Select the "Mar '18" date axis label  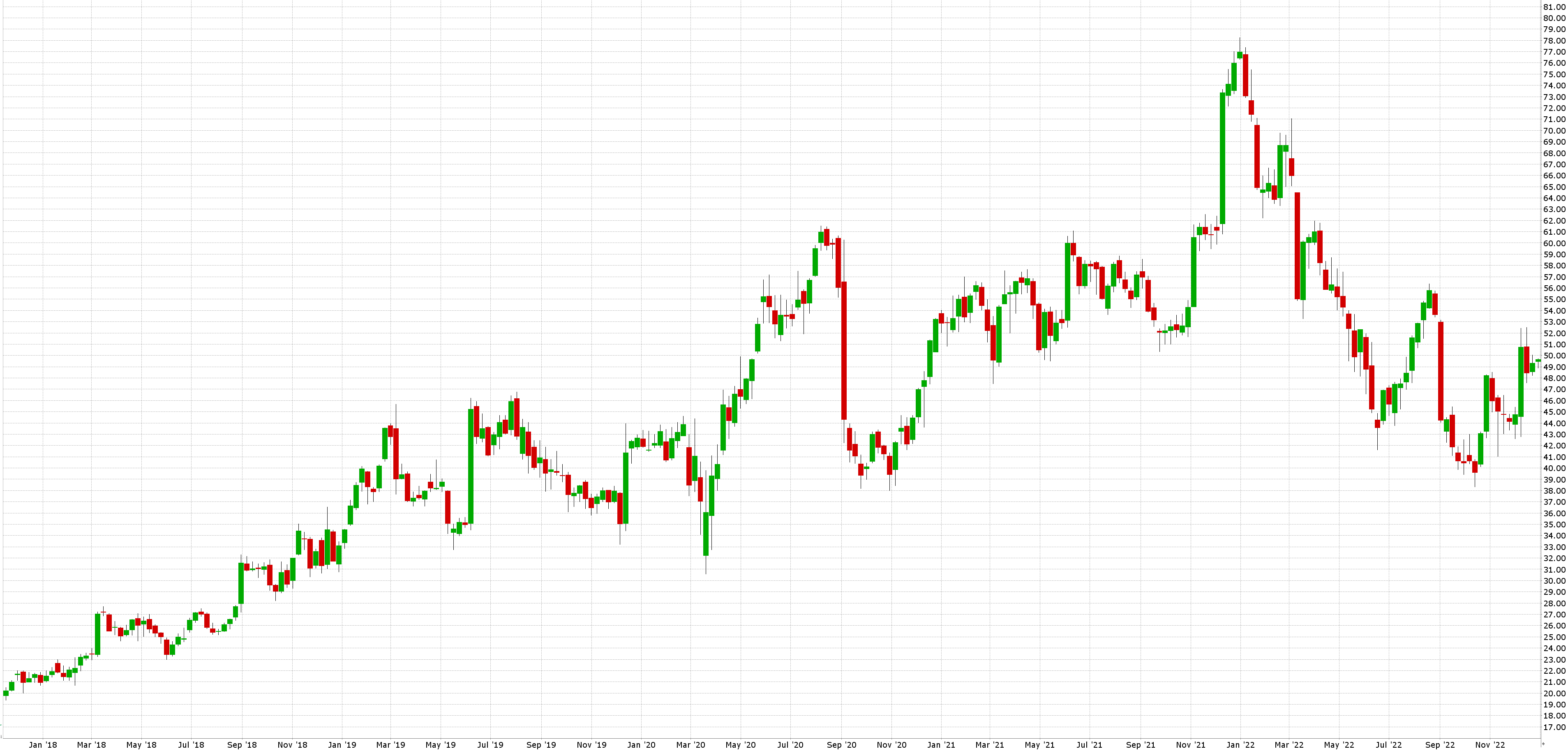(x=91, y=745)
